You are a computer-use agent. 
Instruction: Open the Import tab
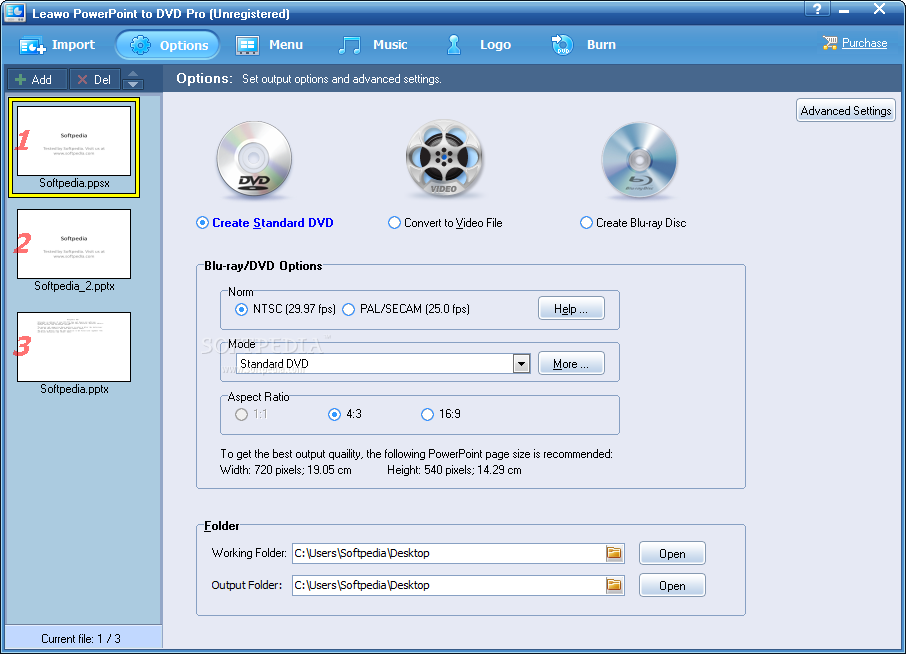57,45
